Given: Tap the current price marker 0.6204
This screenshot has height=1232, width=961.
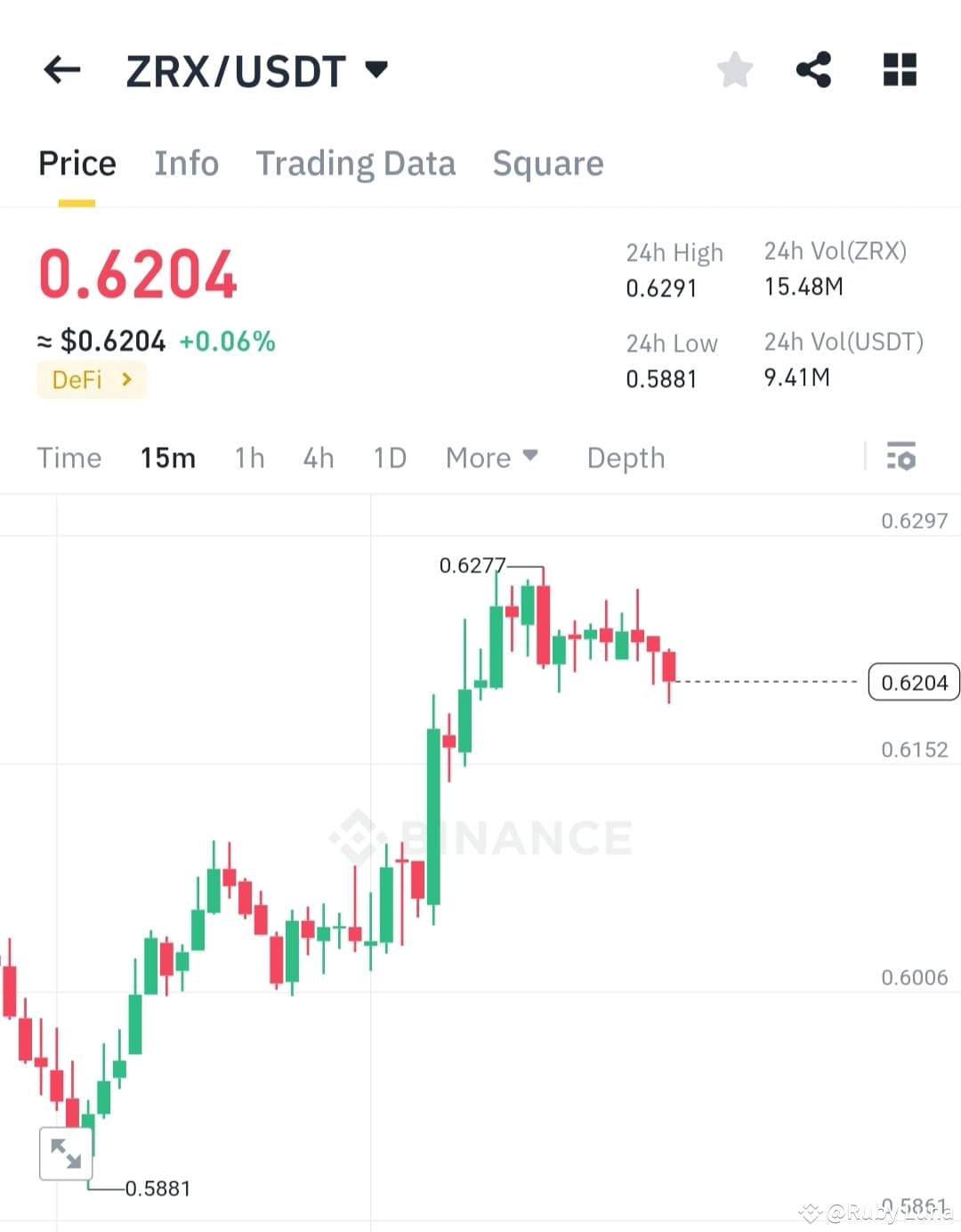Looking at the screenshot, I should (913, 682).
